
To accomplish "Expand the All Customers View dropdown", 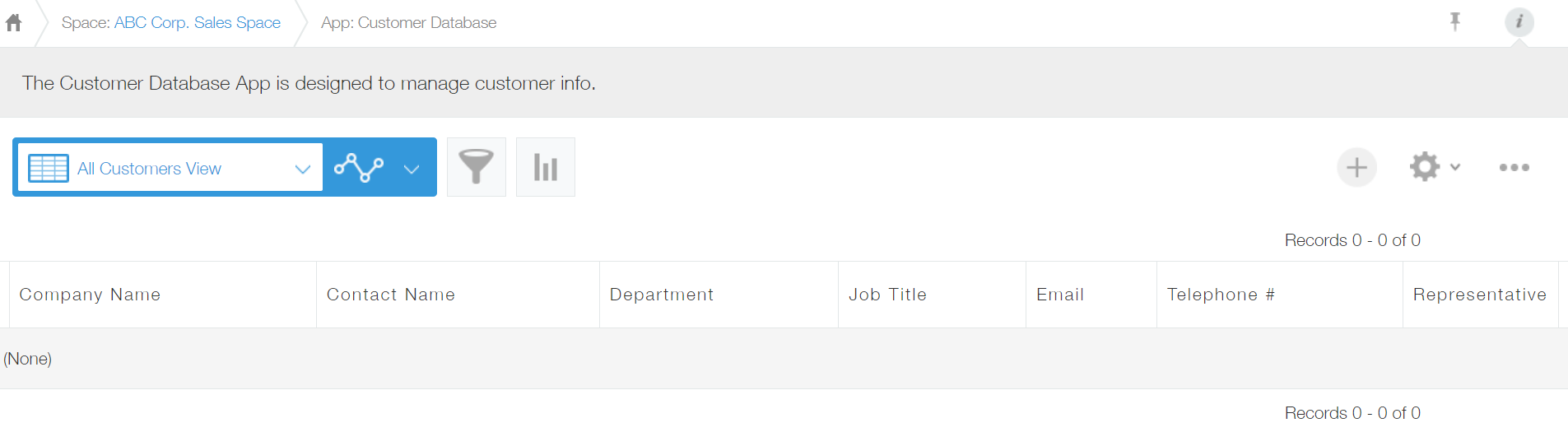I will 302,169.
